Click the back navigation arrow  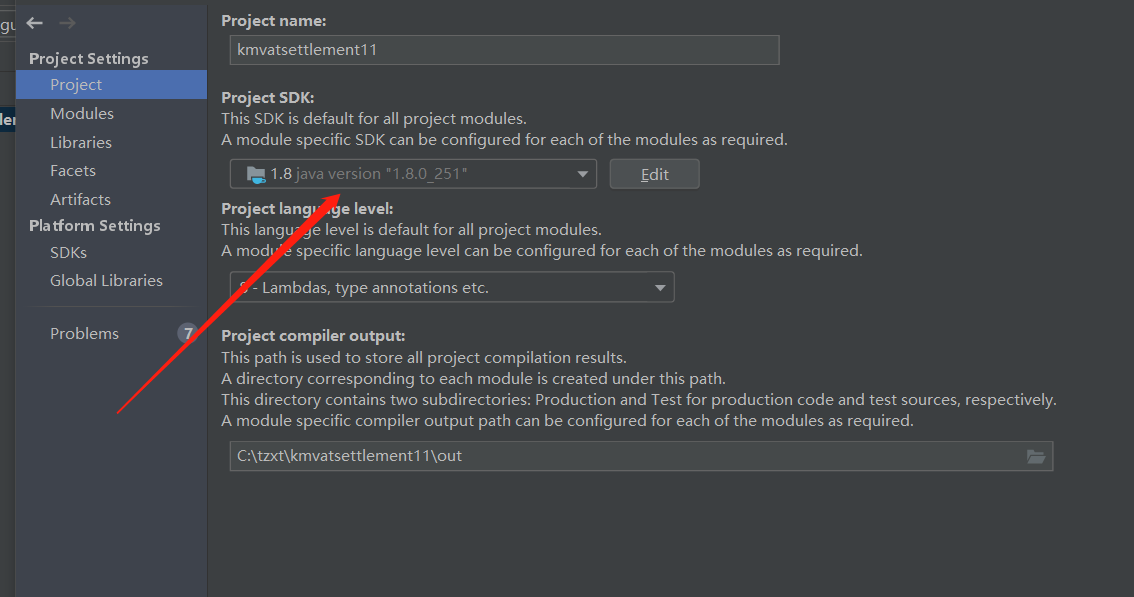point(34,23)
